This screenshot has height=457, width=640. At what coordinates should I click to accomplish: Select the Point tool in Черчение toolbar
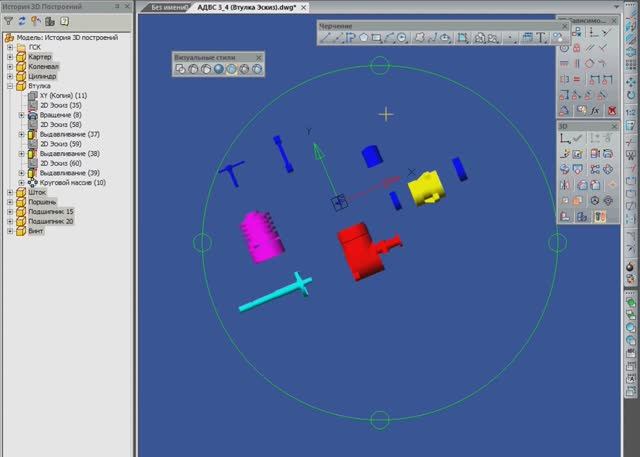[510, 38]
